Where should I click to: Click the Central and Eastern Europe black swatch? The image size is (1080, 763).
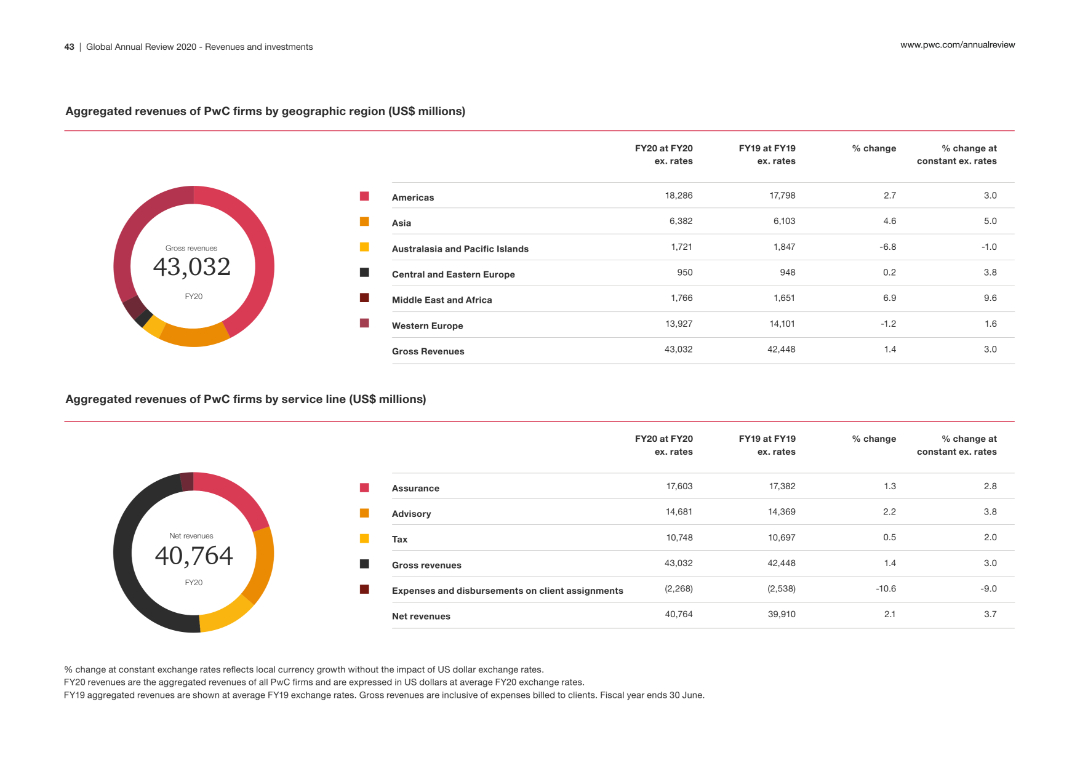364,273
